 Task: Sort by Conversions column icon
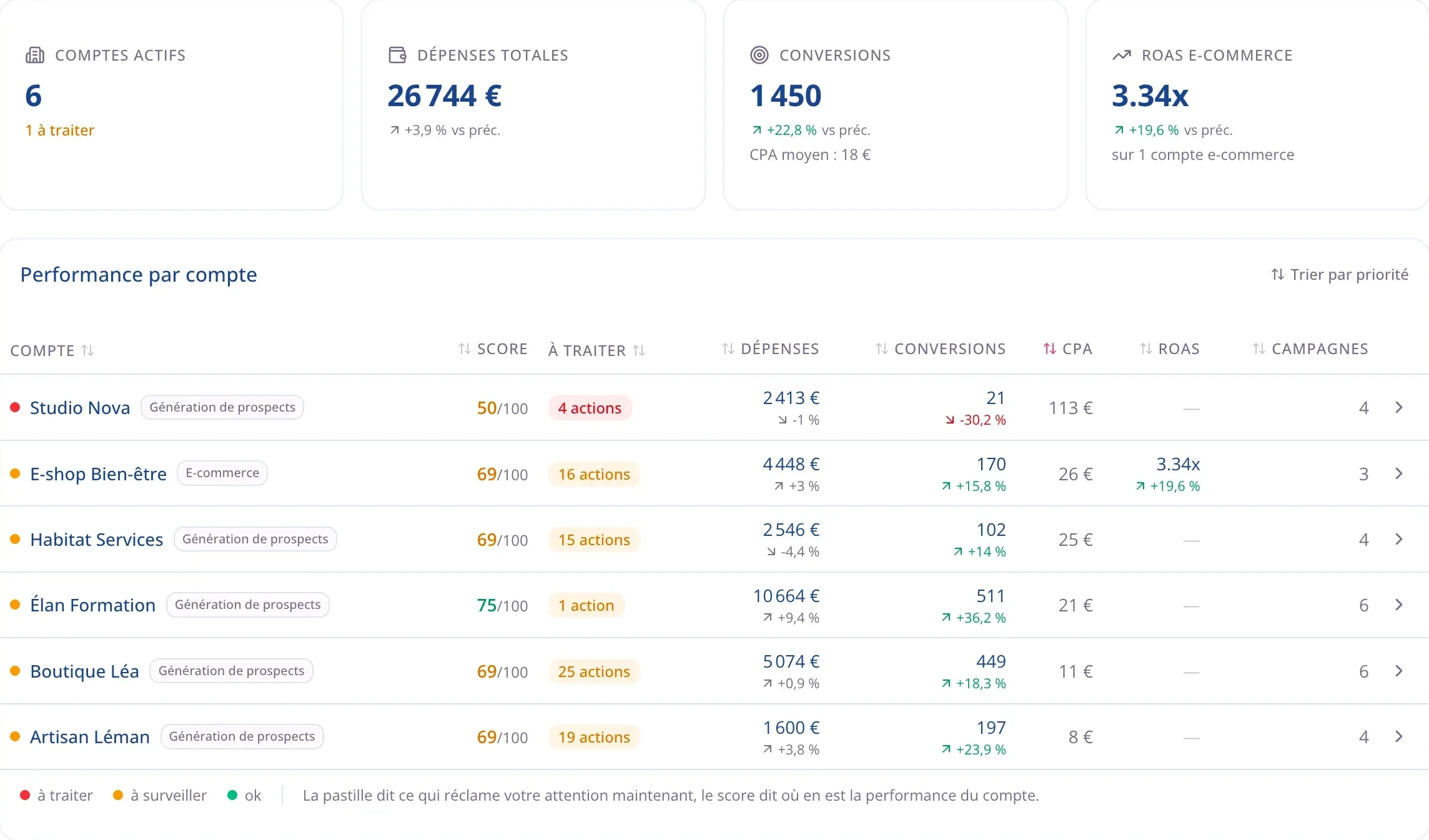pos(882,348)
